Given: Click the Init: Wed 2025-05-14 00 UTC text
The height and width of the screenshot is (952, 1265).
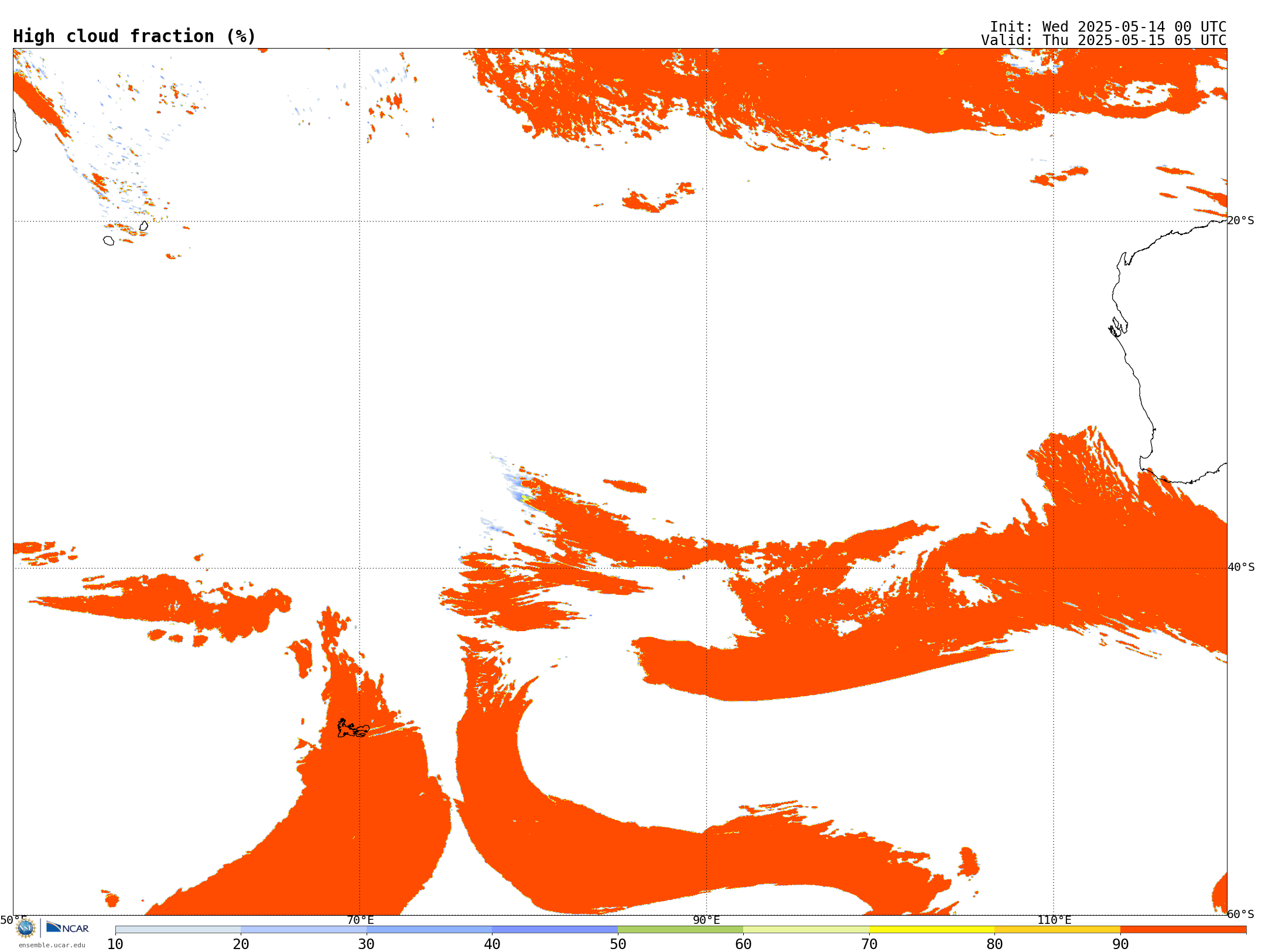Looking at the screenshot, I should (1108, 27).
